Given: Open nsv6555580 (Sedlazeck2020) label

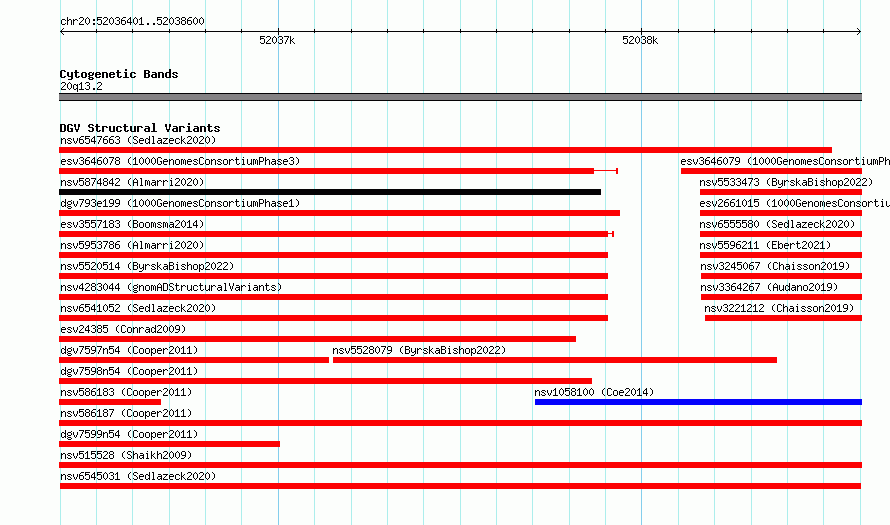Looking at the screenshot, I should (777, 224).
